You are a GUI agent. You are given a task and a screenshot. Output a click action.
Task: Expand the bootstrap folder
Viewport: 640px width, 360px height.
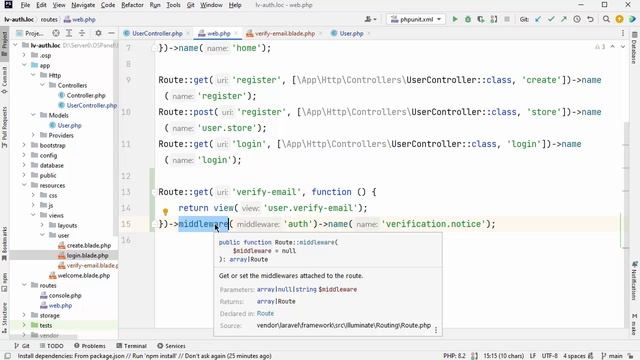[x=24, y=145]
